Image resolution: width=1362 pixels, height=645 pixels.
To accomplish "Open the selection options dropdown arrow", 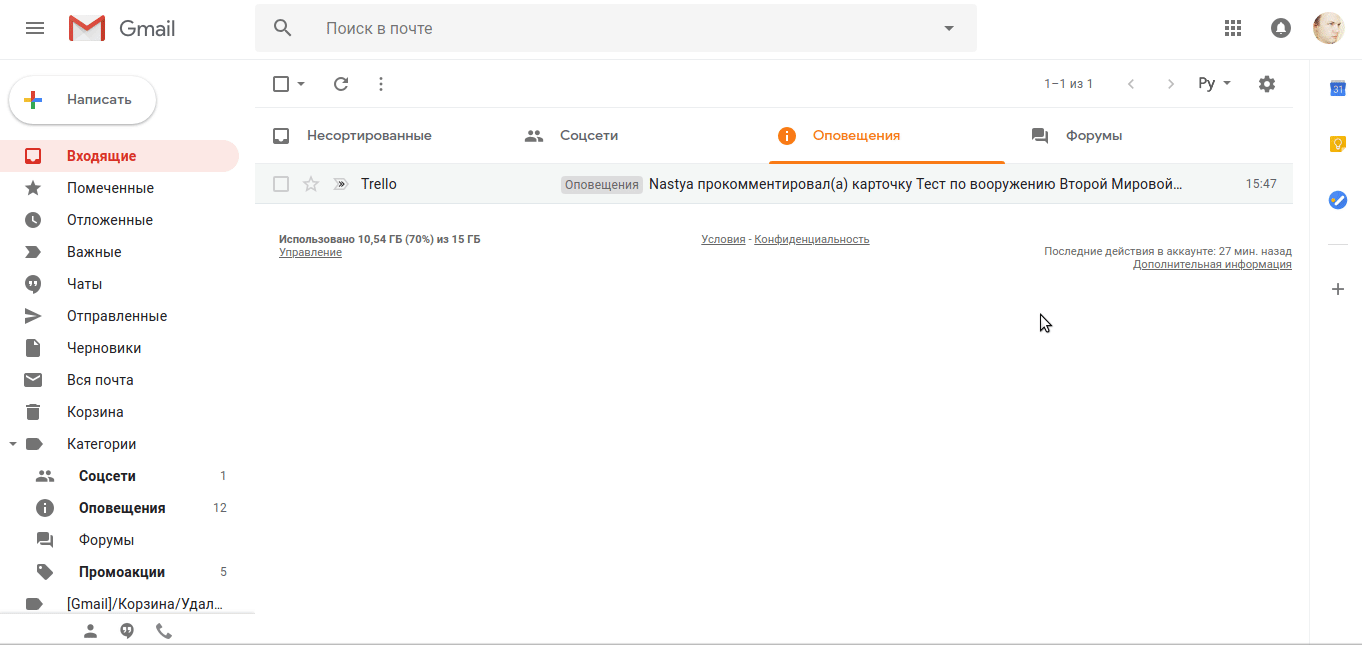I will (x=298, y=84).
